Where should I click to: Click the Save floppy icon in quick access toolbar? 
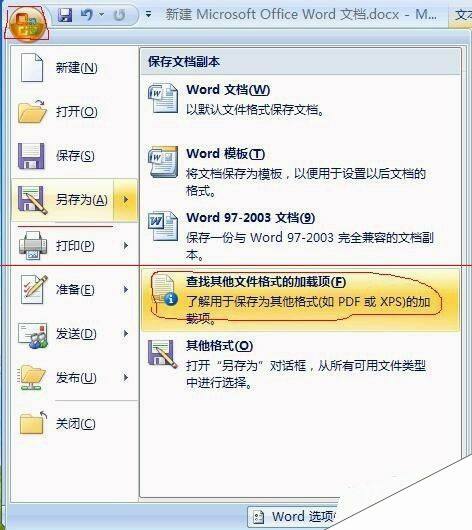tap(65, 15)
